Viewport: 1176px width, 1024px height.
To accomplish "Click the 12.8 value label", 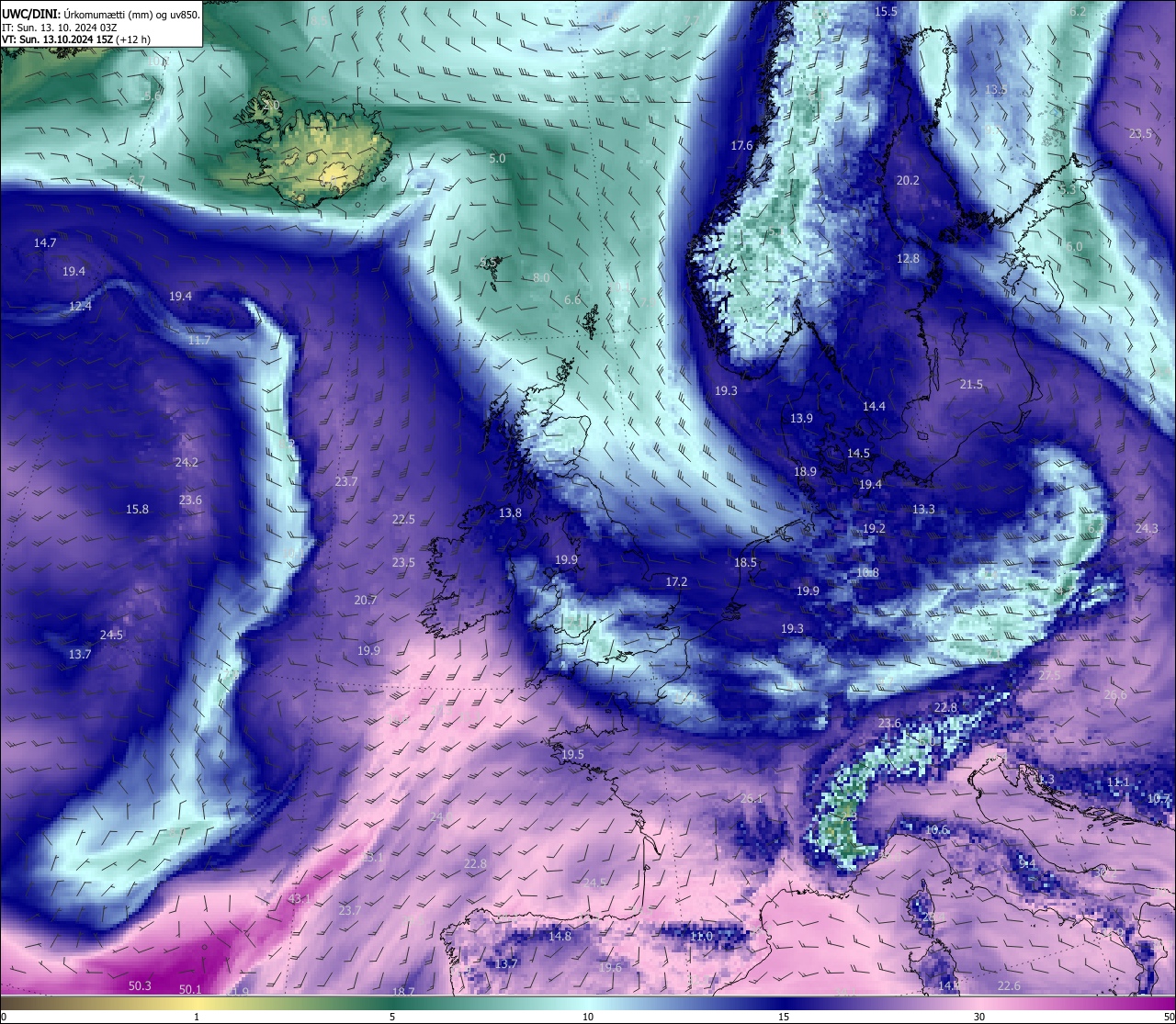I will [x=908, y=259].
